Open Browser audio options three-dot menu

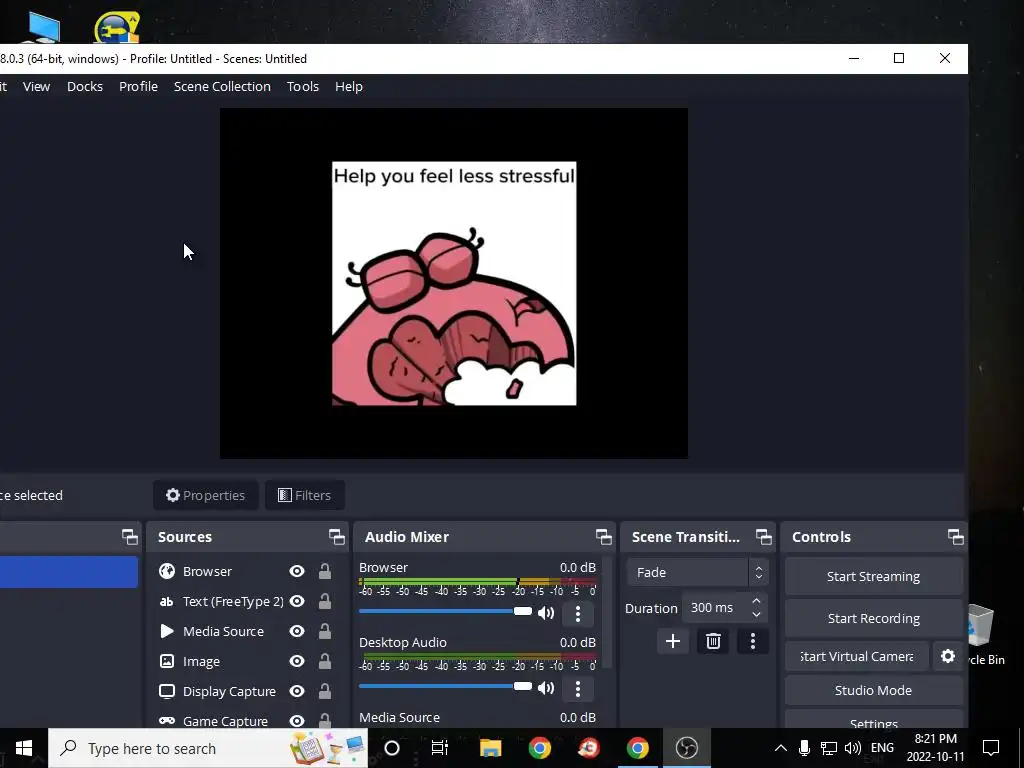pos(577,613)
